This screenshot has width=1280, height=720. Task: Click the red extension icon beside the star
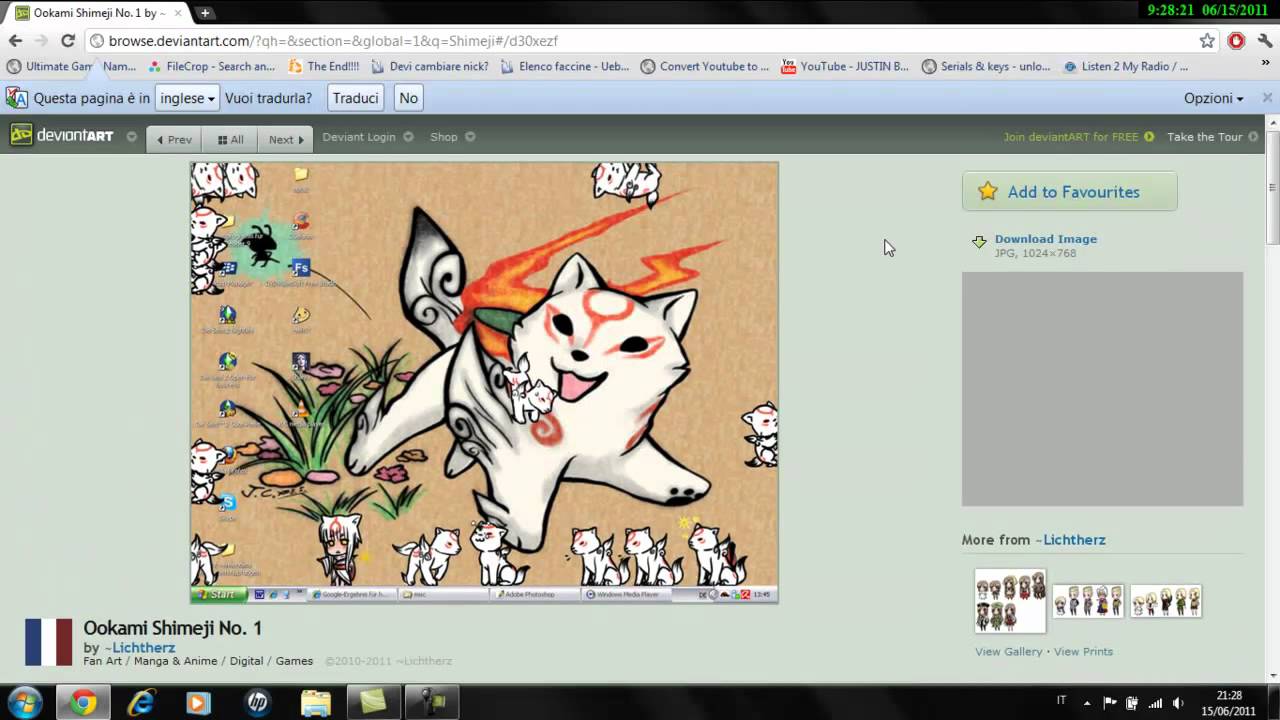[1237, 41]
